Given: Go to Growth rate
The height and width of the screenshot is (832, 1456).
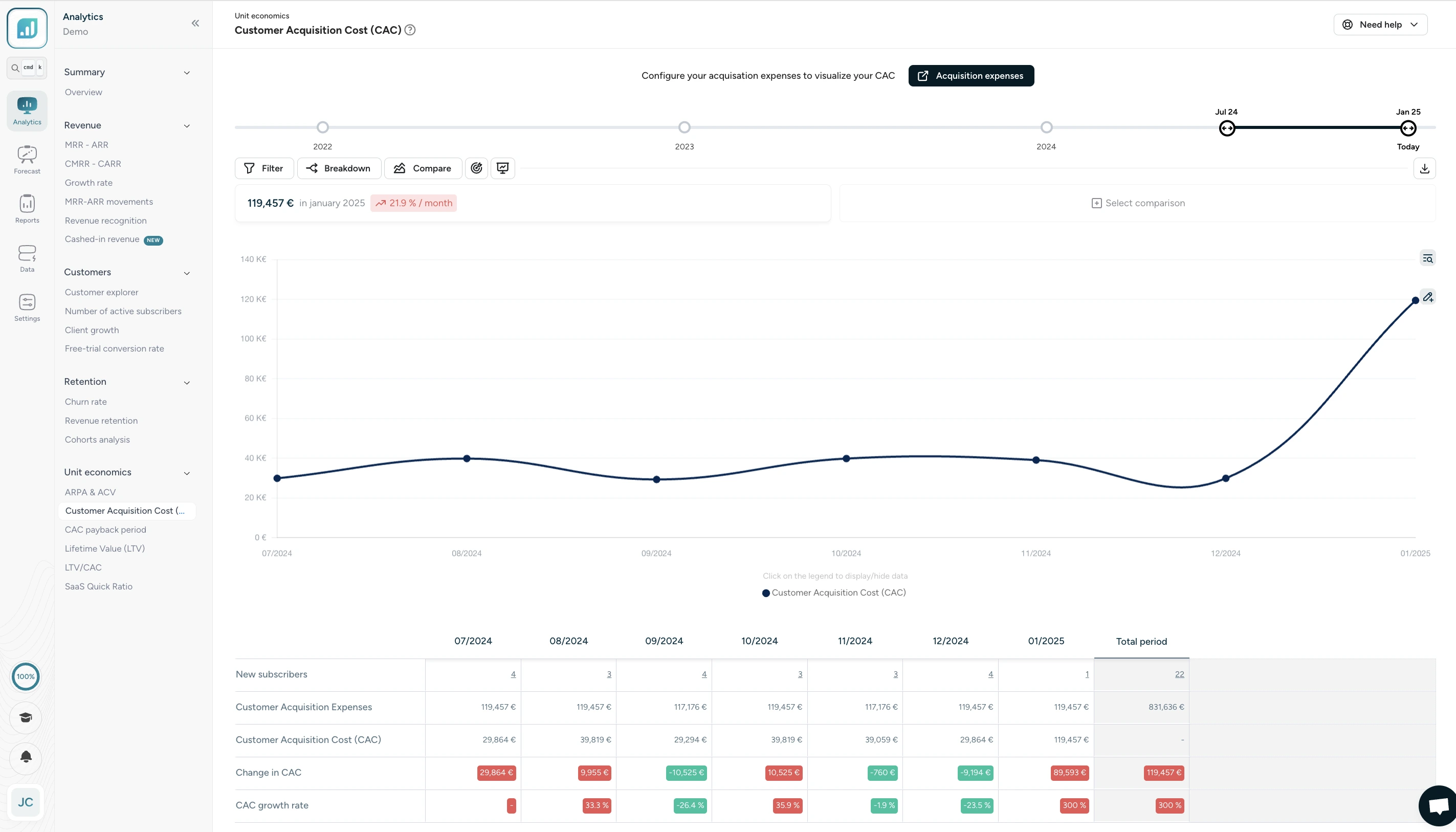Looking at the screenshot, I should 89,183.
